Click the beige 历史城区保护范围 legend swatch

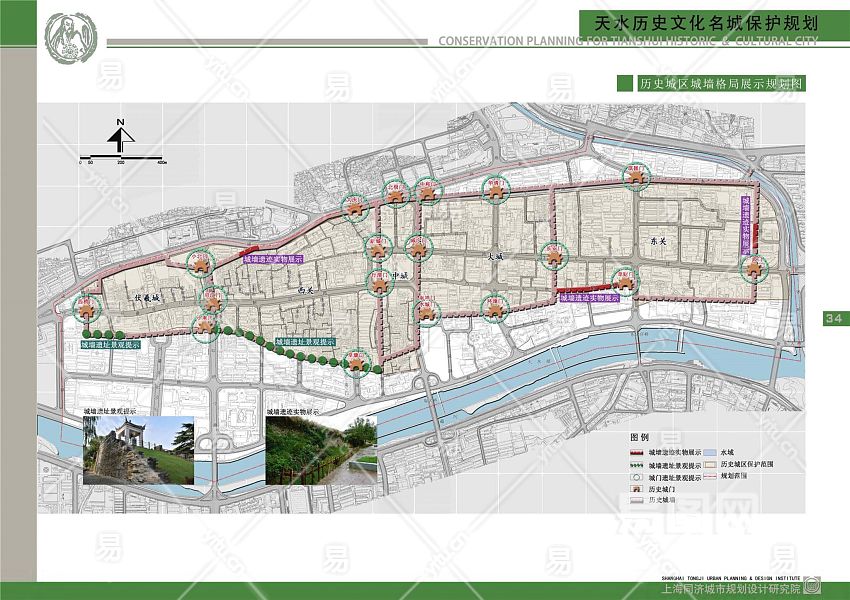(711, 464)
